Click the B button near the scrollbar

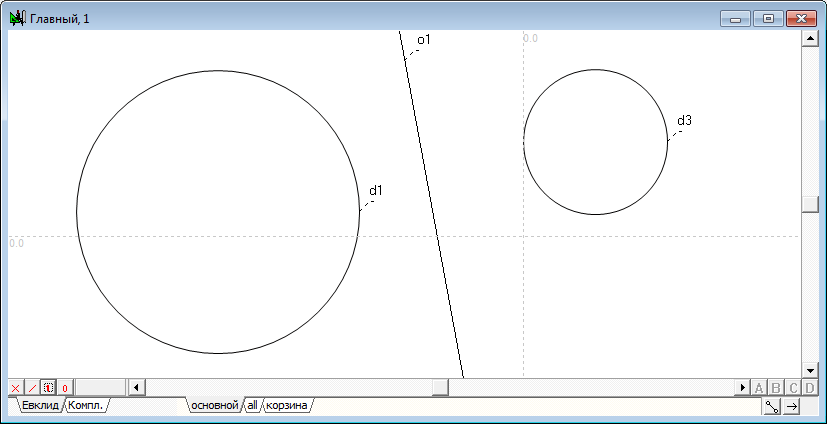[x=776, y=388]
